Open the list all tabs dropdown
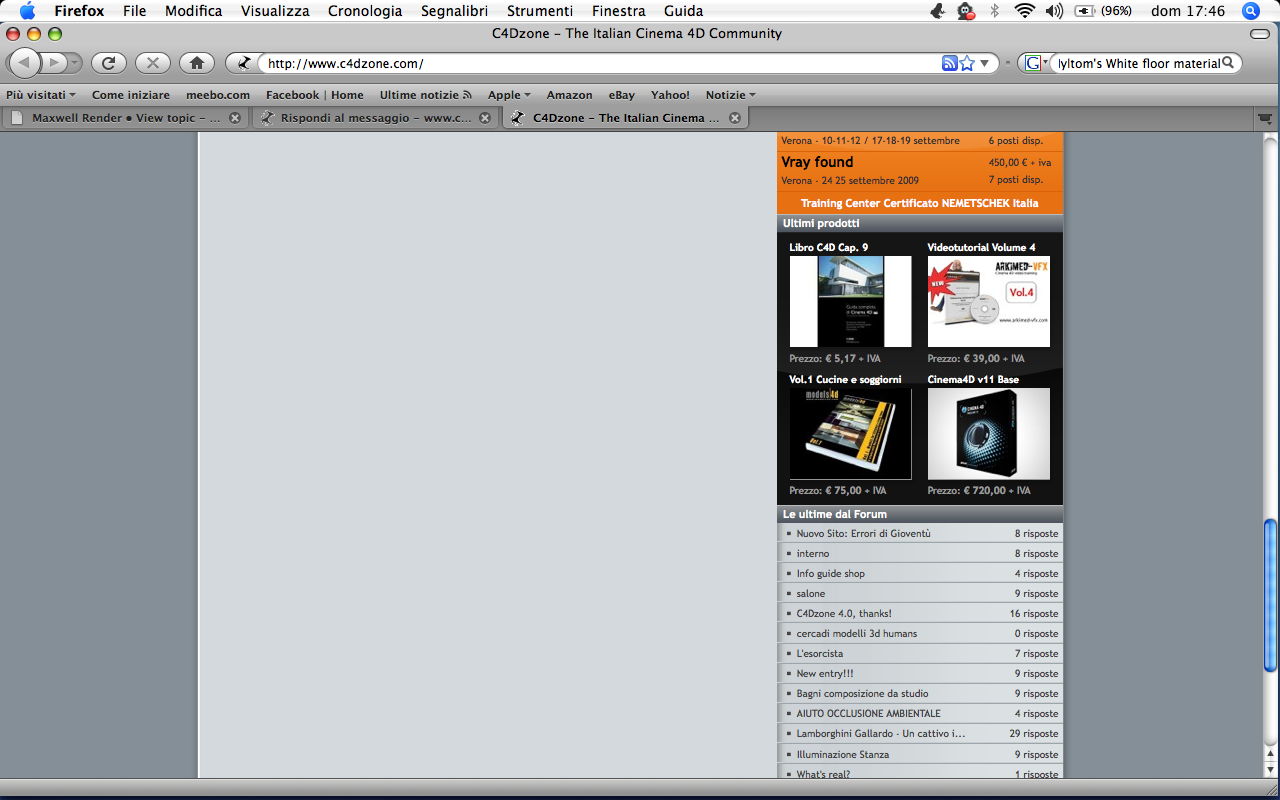 tap(1264, 118)
